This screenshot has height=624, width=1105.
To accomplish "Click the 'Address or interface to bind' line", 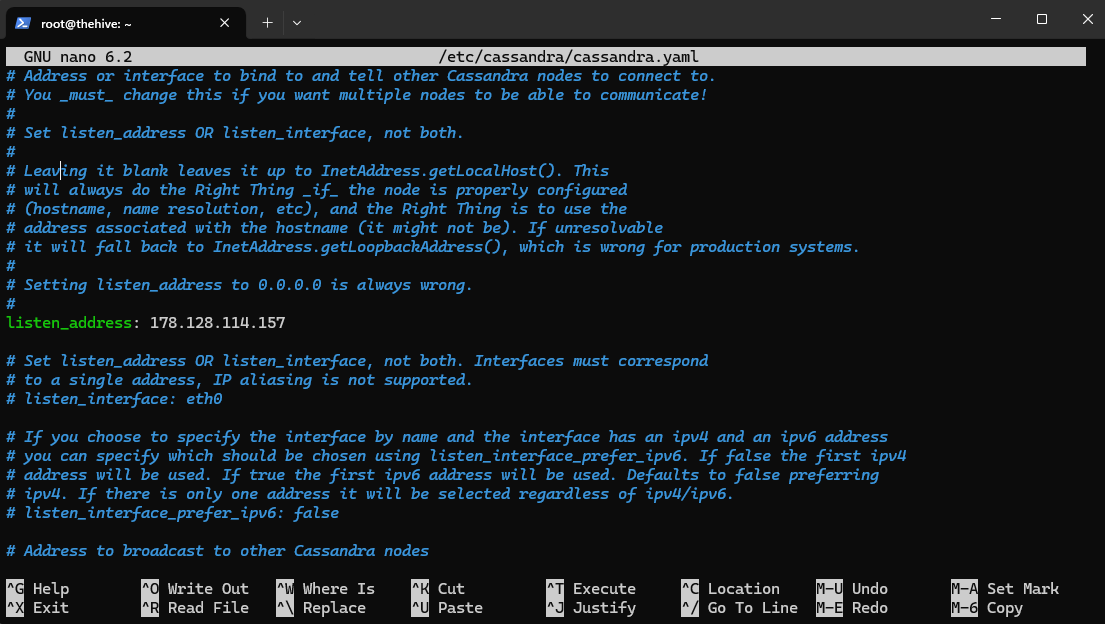I will point(361,75).
